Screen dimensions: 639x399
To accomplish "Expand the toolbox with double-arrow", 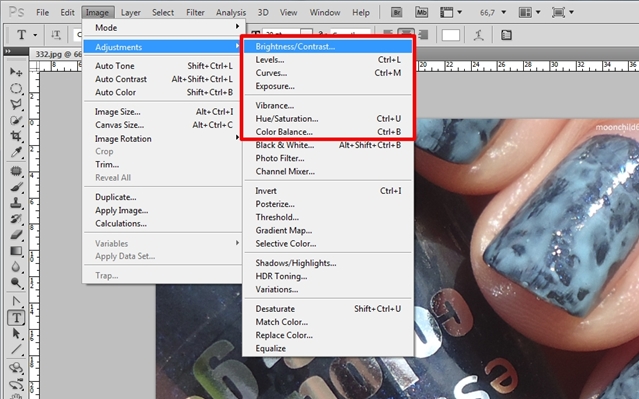I will coord(8,51).
